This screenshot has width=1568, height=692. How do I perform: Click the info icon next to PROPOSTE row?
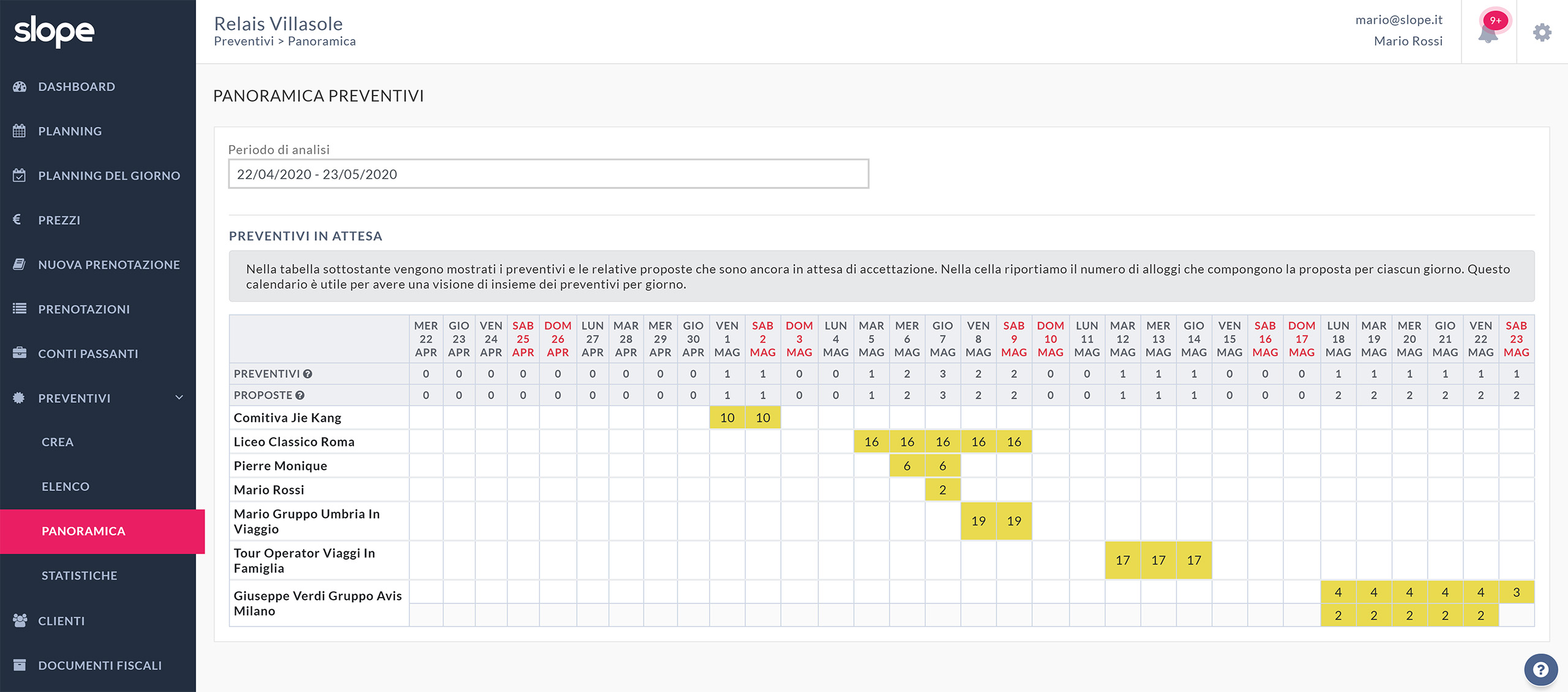(x=300, y=395)
